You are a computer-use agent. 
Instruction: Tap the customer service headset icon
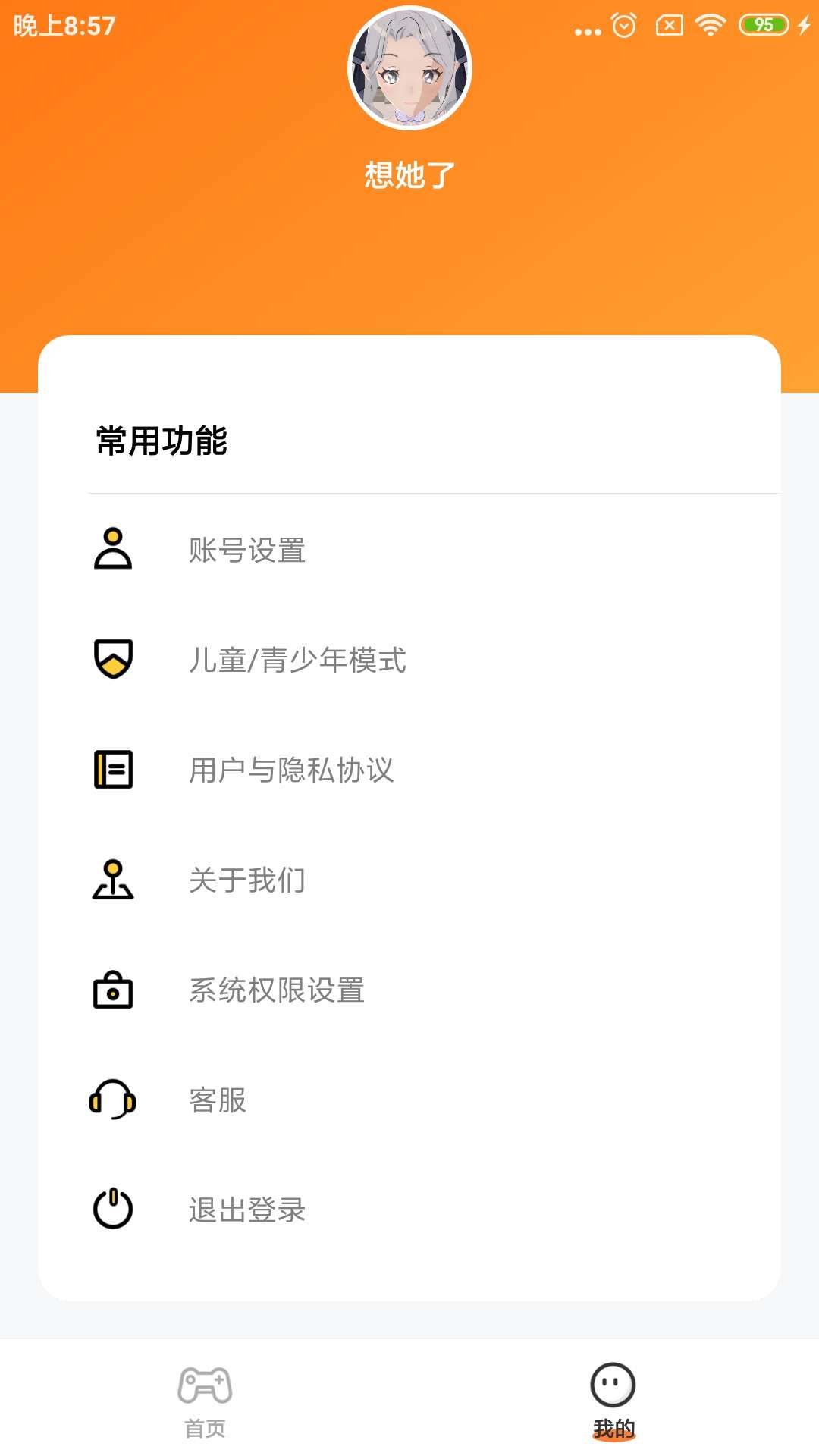pos(113,1100)
